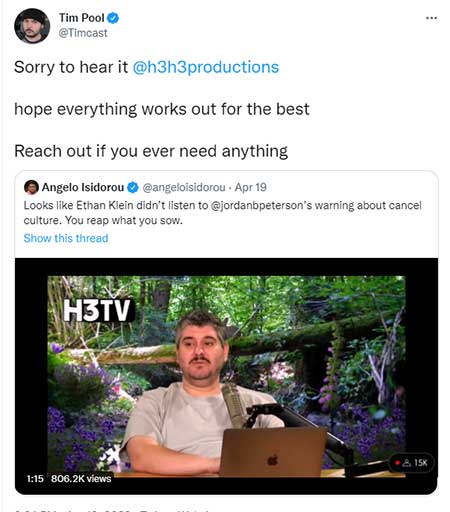Open the @angeloisidorou handle
This screenshot has height=512, width=450.
tap(184, 187)
